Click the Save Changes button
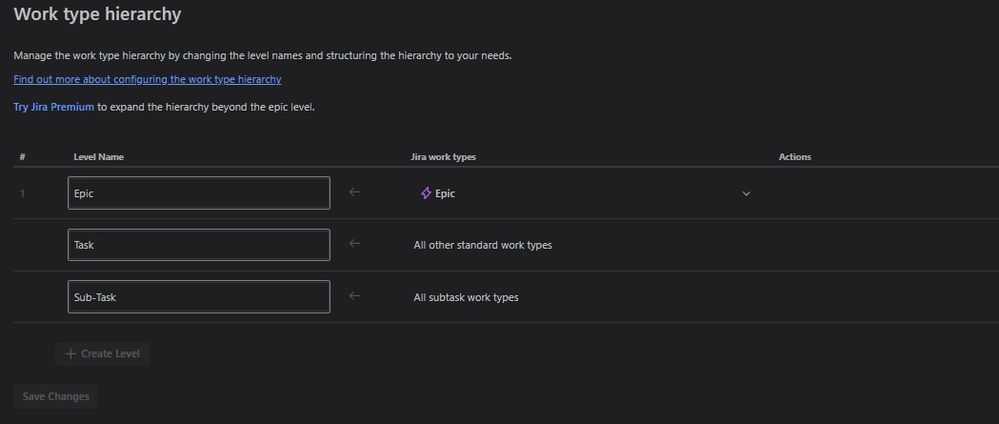999x424 pixels. click(x=55, y=397)
